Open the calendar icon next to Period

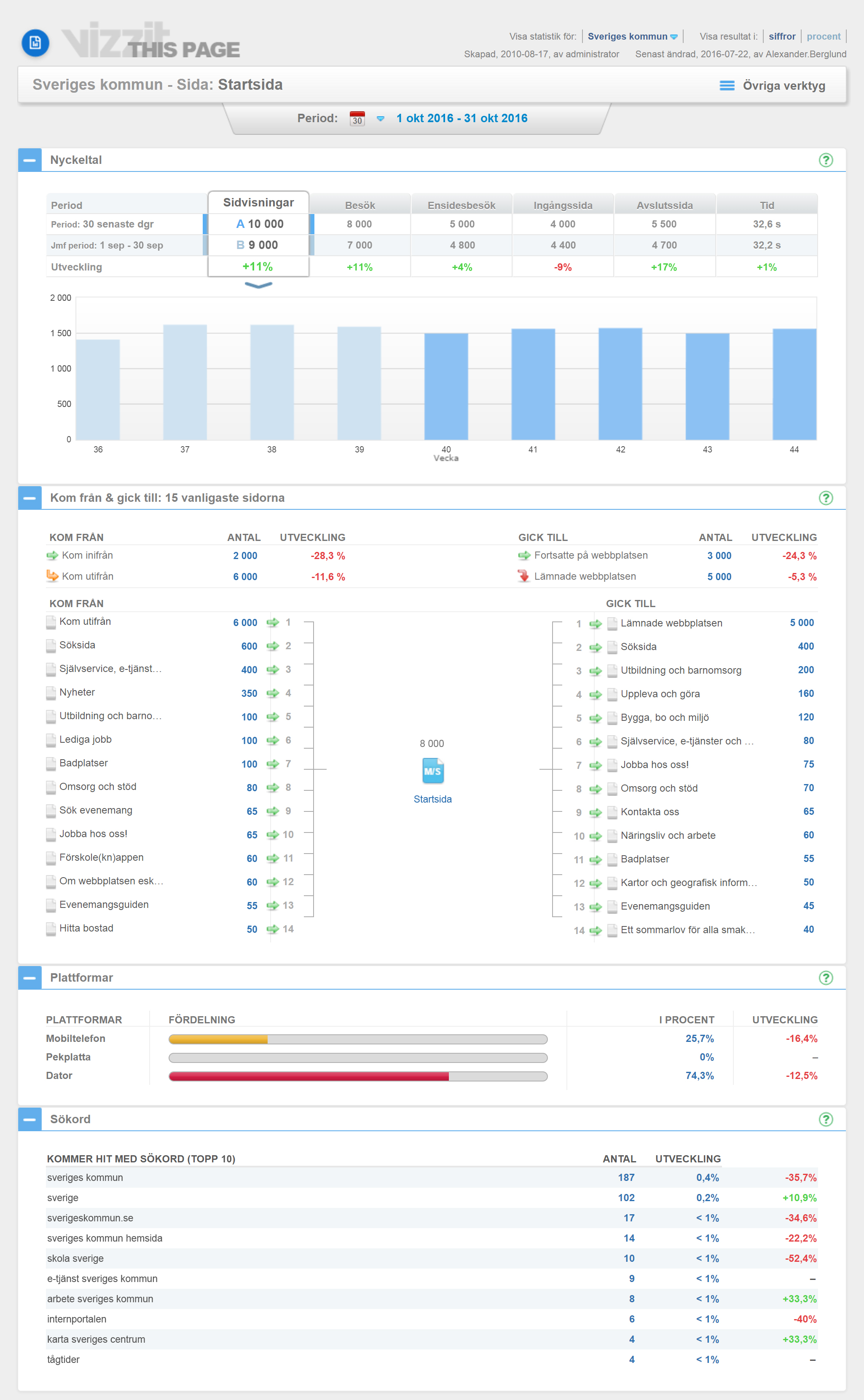357,118
